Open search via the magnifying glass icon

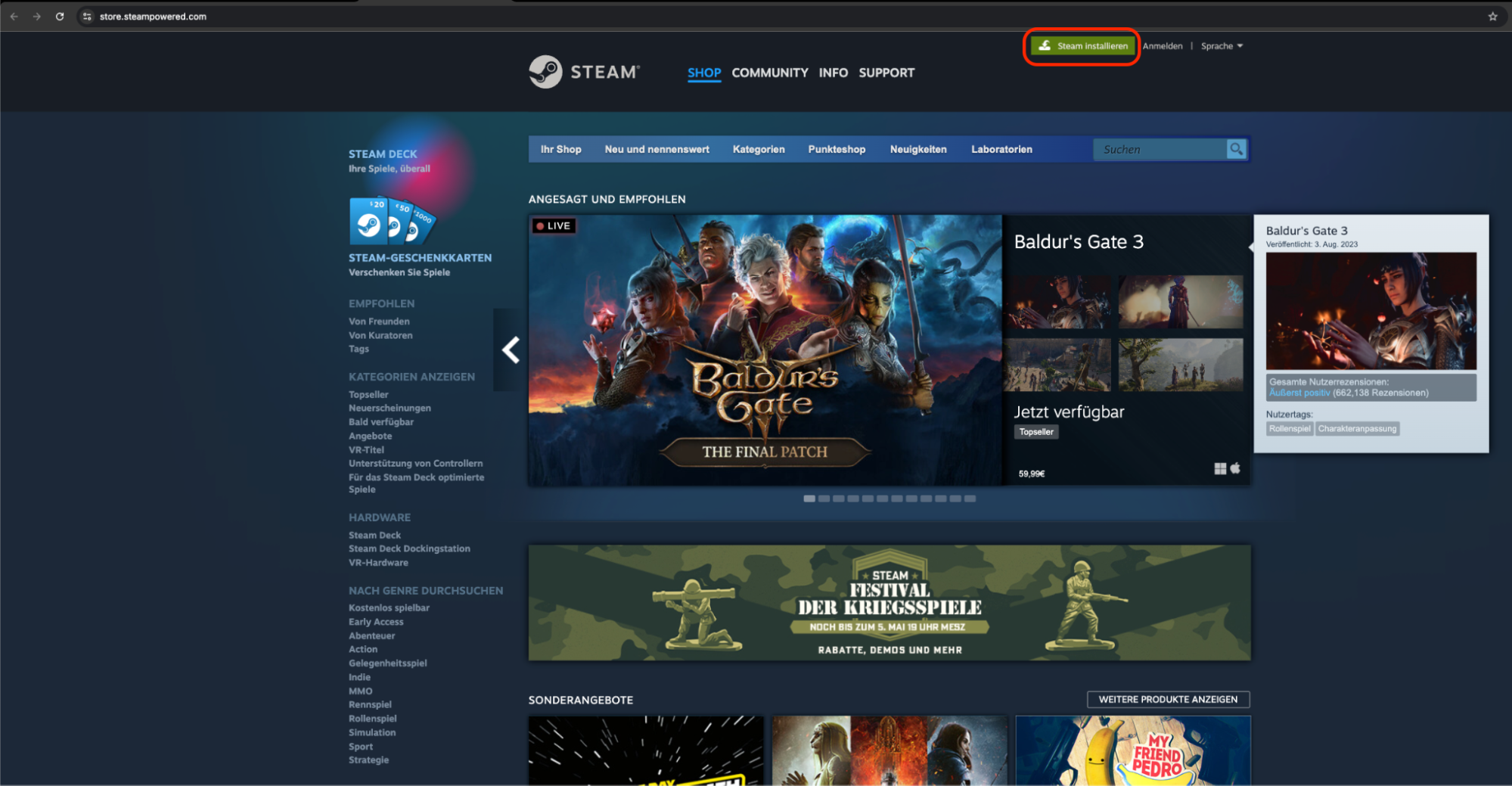click(1236, 149)
